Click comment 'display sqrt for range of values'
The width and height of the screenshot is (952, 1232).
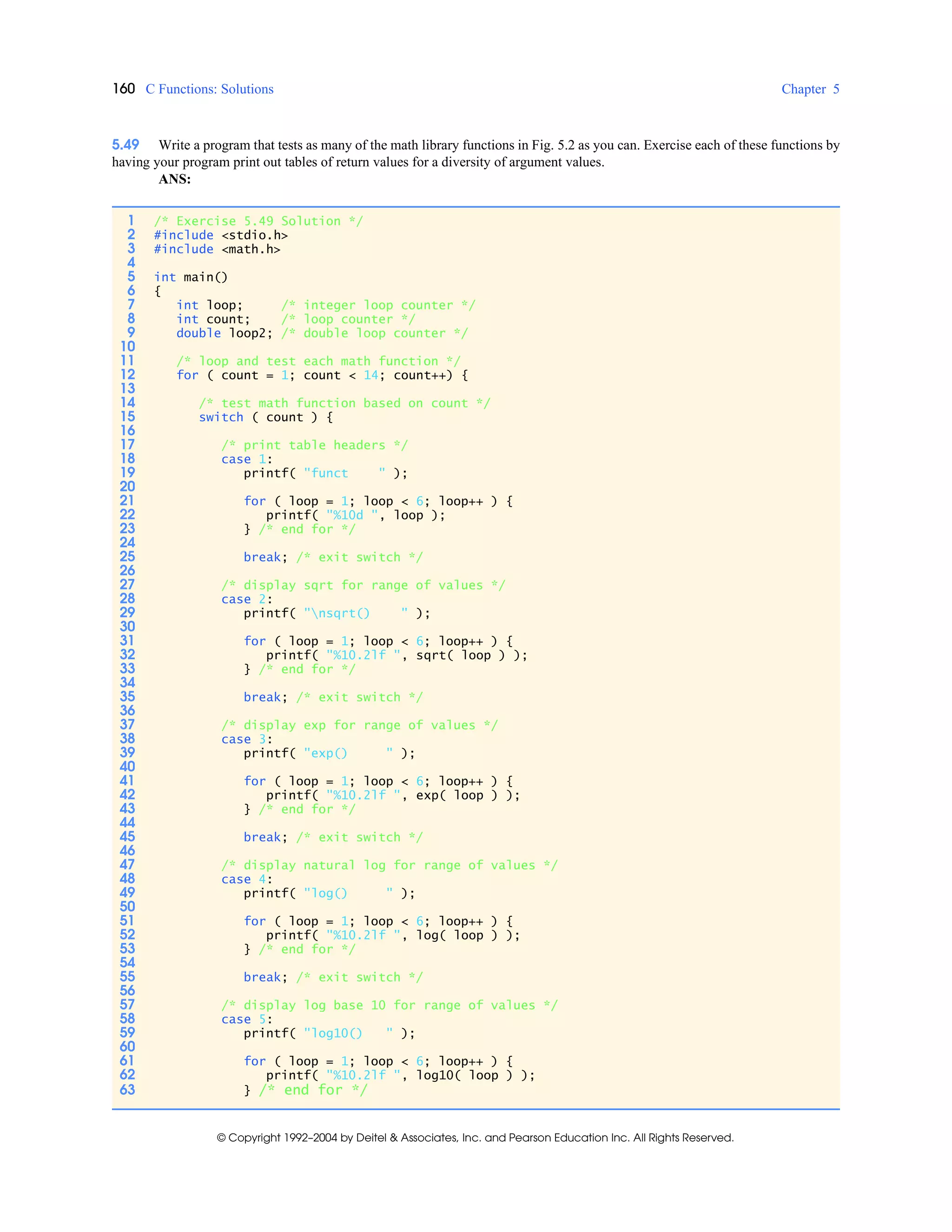[x=363, y=585]
